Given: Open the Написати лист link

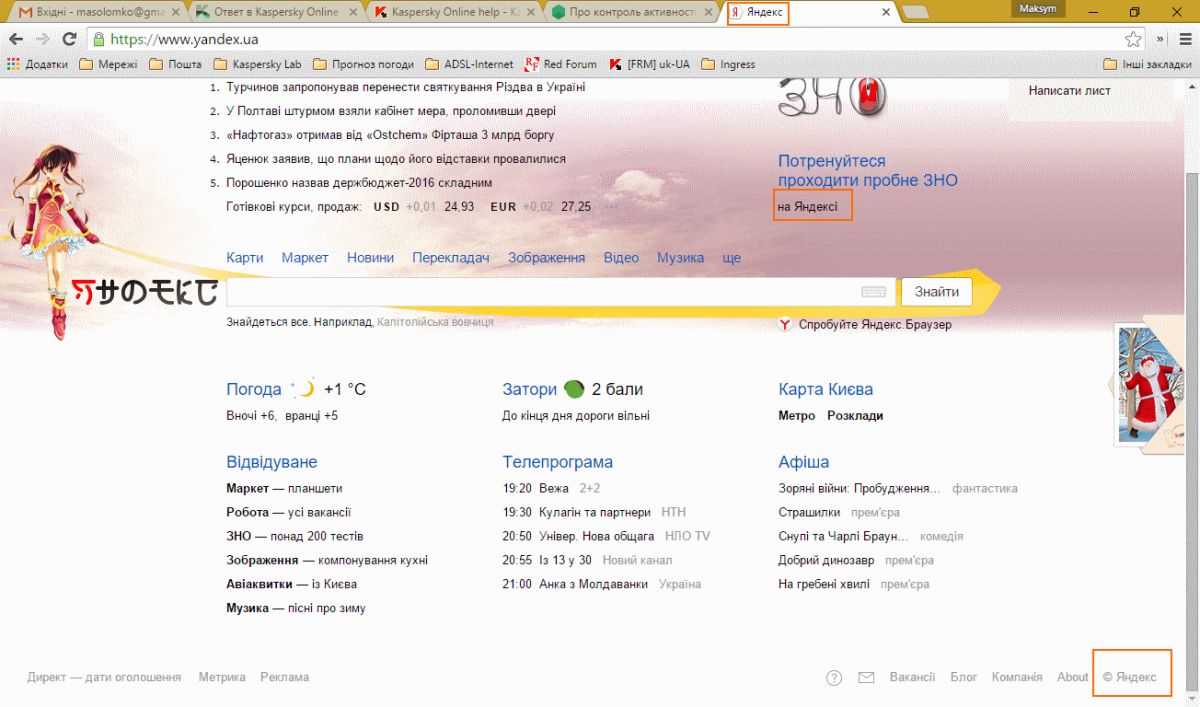Looking at the screenshot, I should (1070, 91).
